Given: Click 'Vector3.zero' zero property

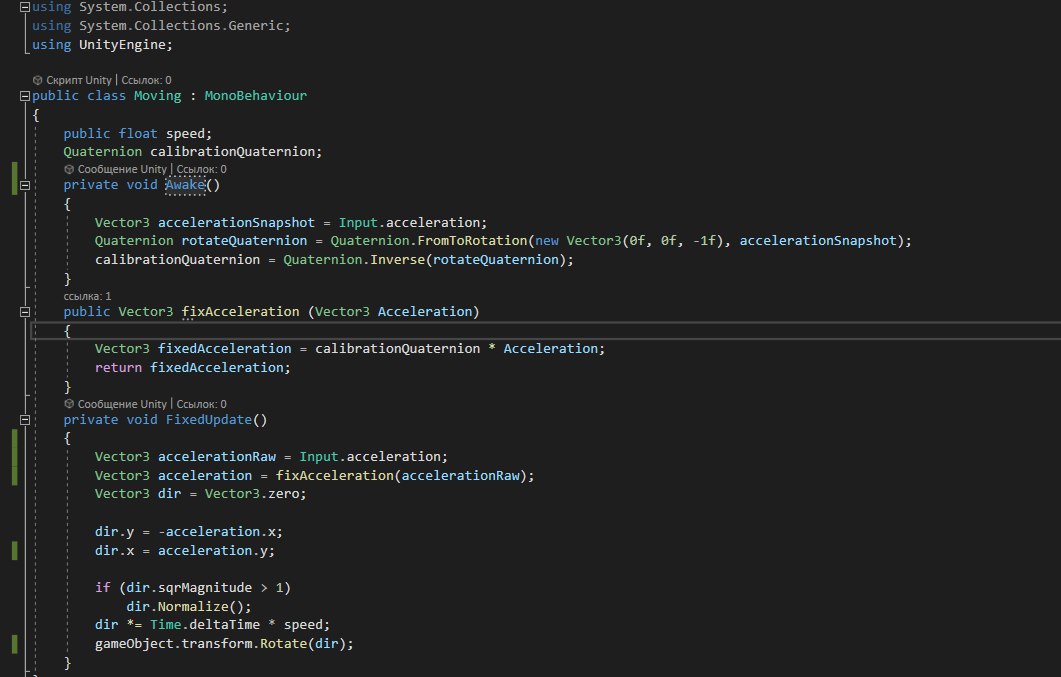Looking at the screenshot, I should [283, 494].
